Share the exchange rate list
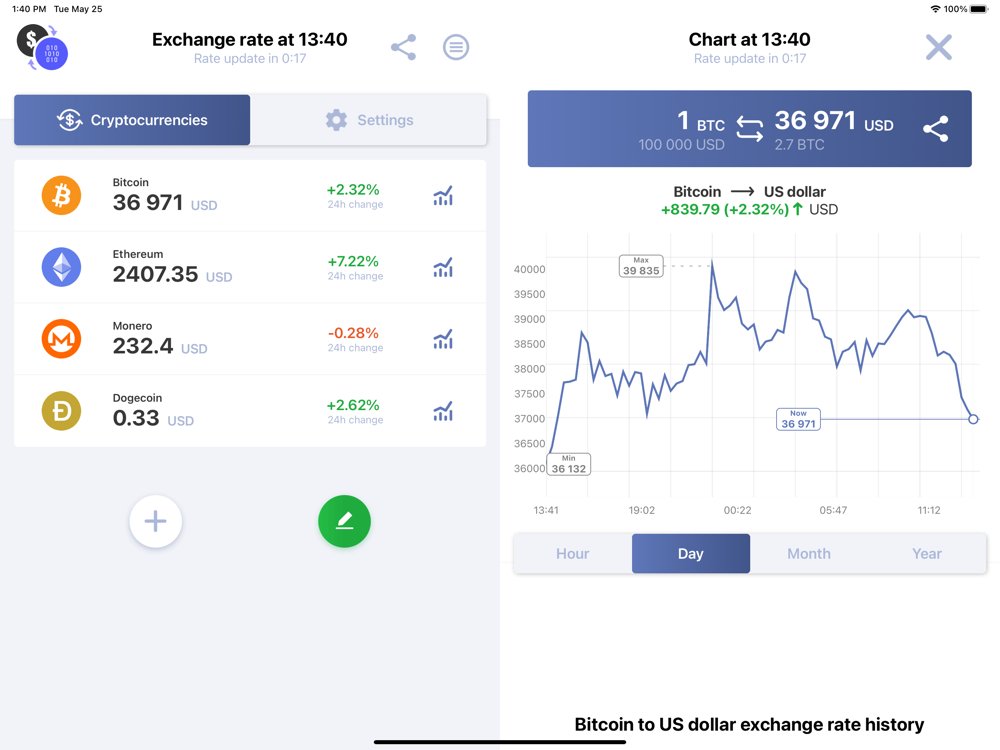This screenshot has width=1000, height=750. coord(404,47)
